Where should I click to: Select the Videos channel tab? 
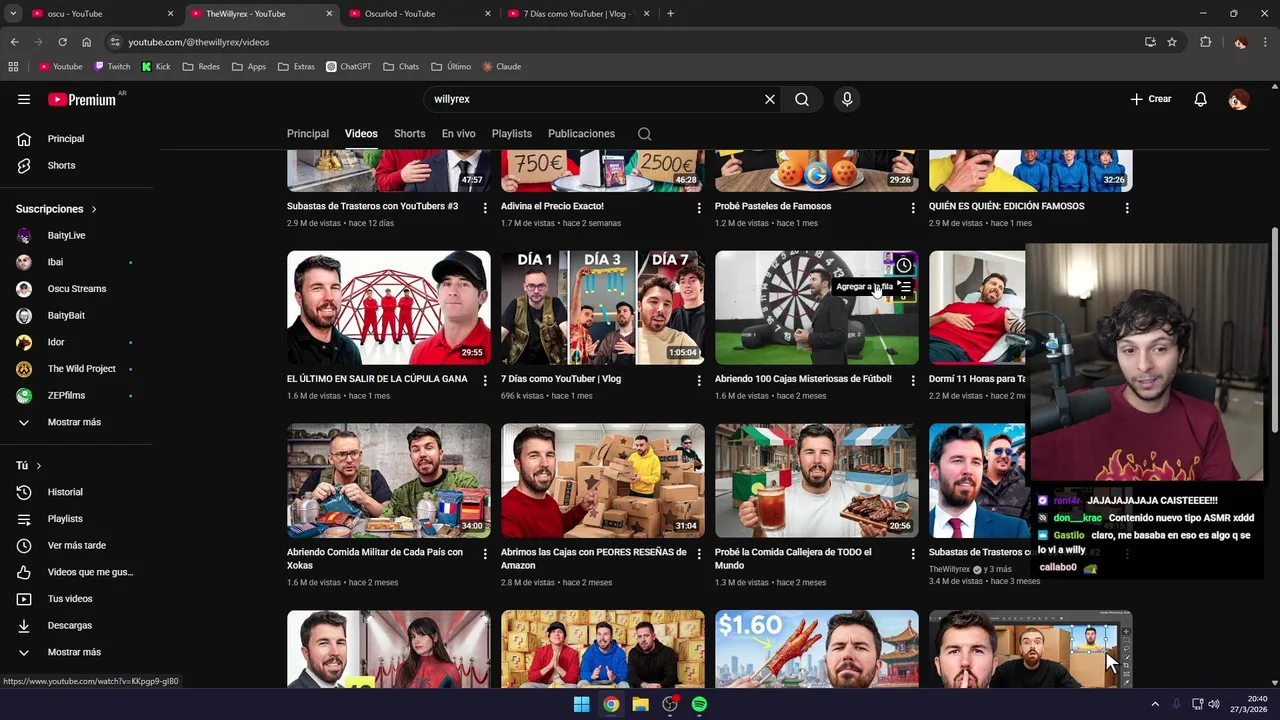pos(361,134)
